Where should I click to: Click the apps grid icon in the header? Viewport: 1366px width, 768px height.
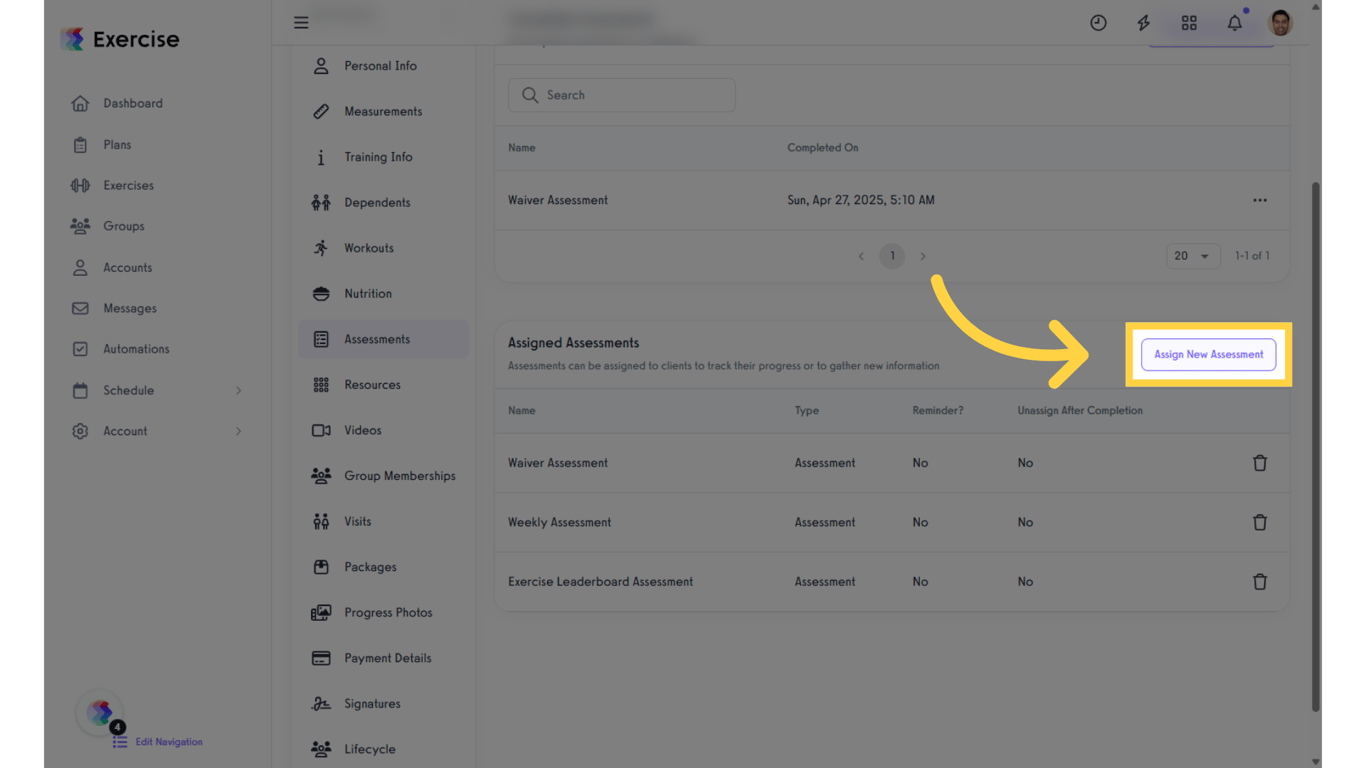coord(1188,22)
